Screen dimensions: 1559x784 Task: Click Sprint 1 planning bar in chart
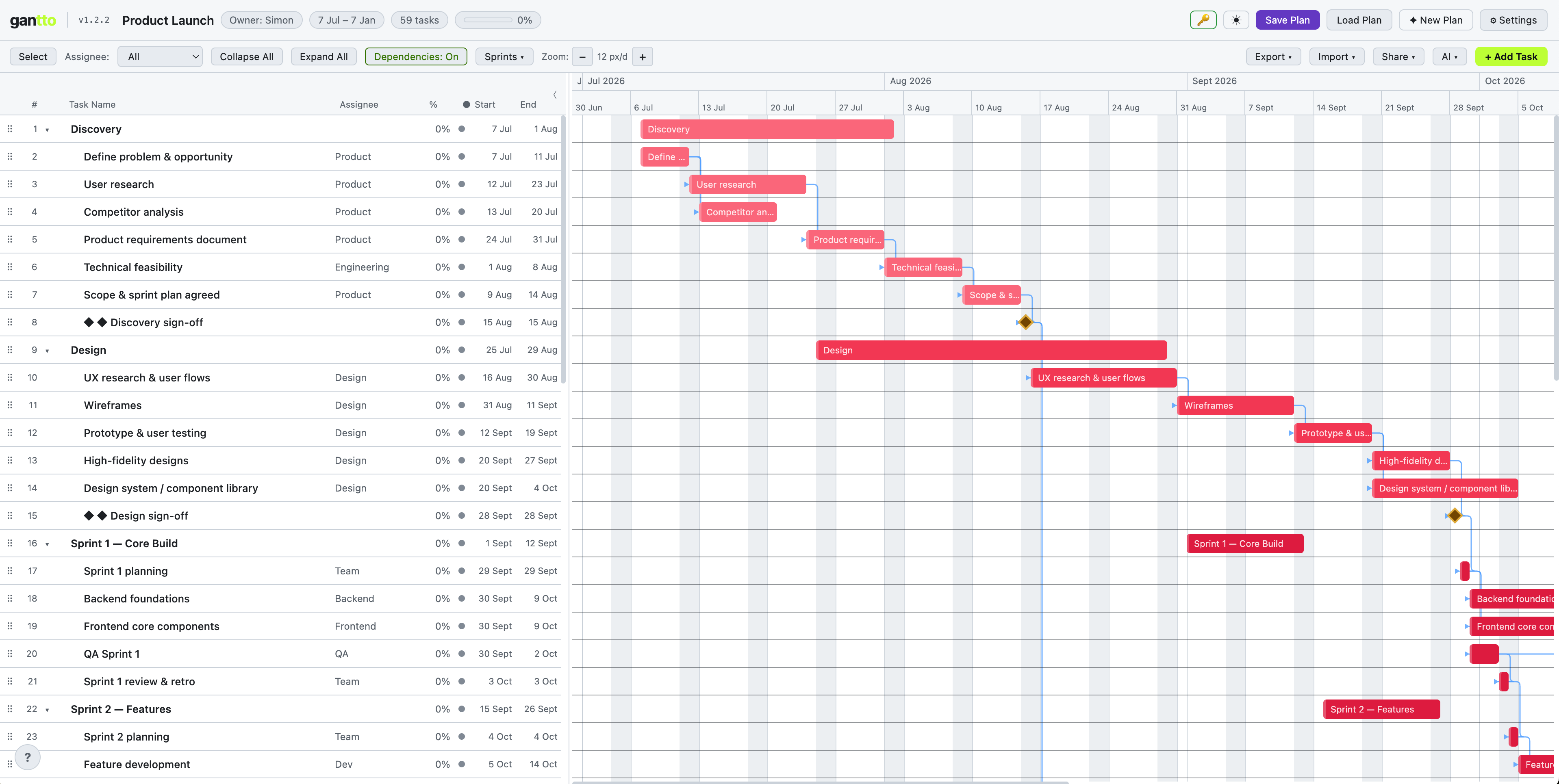1465,570
